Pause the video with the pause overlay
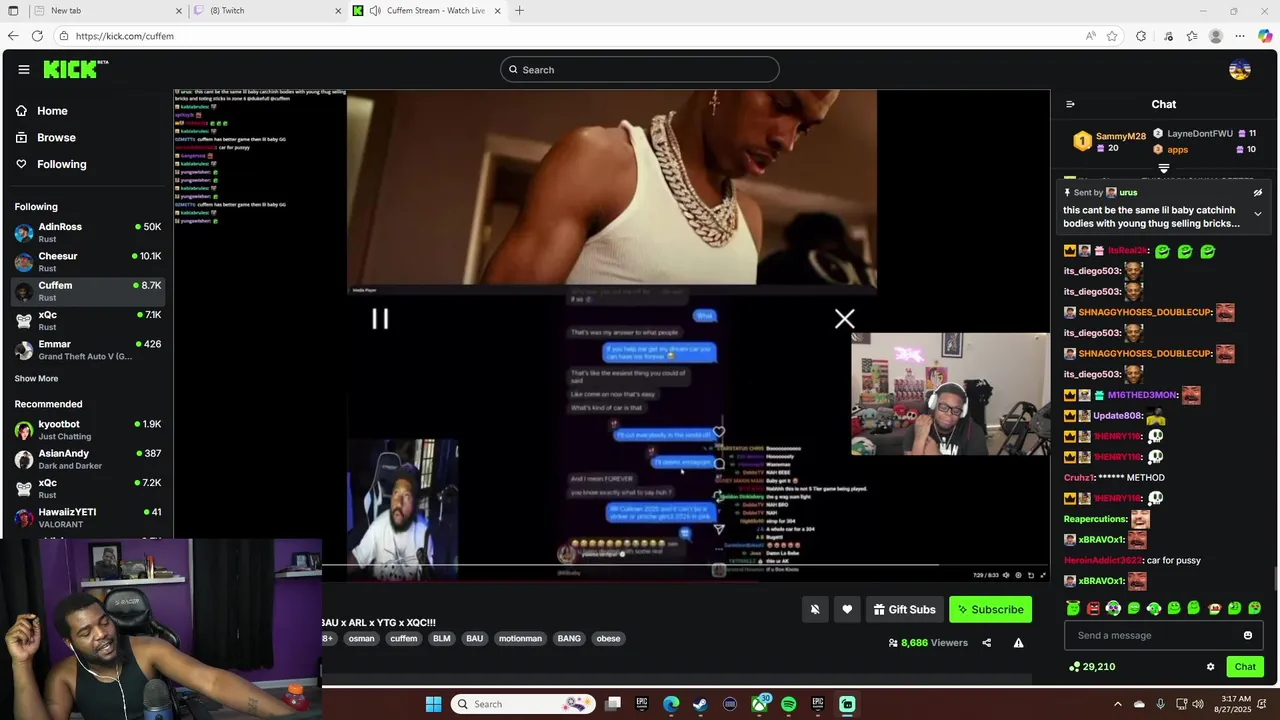The image size is (1280, 720). 380,319
